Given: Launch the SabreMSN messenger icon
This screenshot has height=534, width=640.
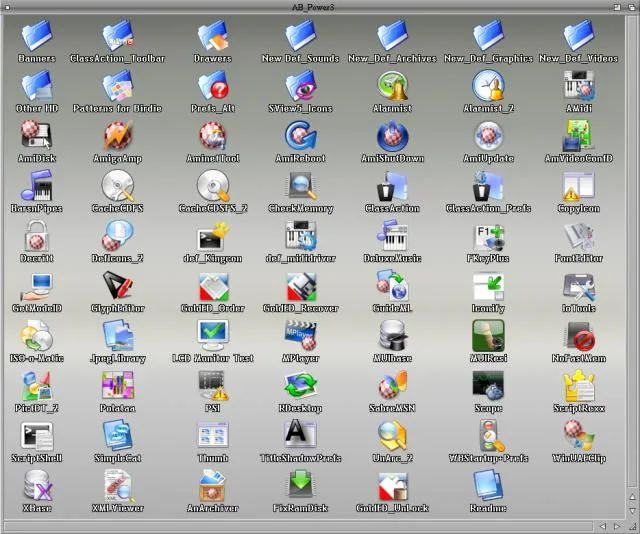Looking at the screenshot, I should pyautogui.click(x=391, y=385).
